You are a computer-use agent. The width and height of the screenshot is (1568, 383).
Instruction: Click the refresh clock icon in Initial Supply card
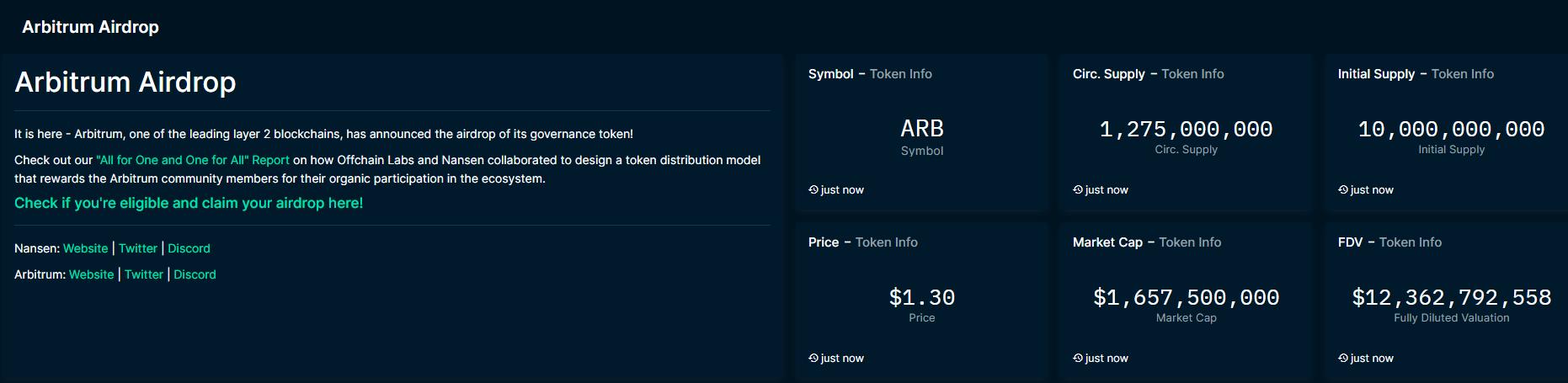[1343, 189]
